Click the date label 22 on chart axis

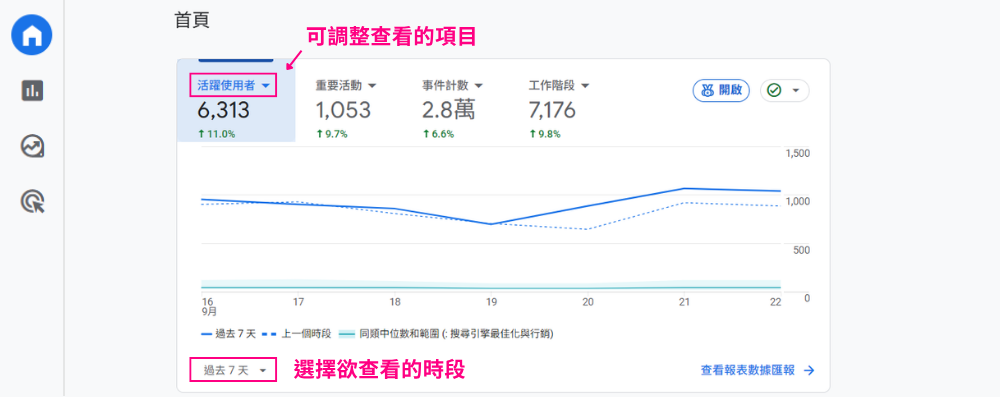pyautogui.click(x=776, y=302)
